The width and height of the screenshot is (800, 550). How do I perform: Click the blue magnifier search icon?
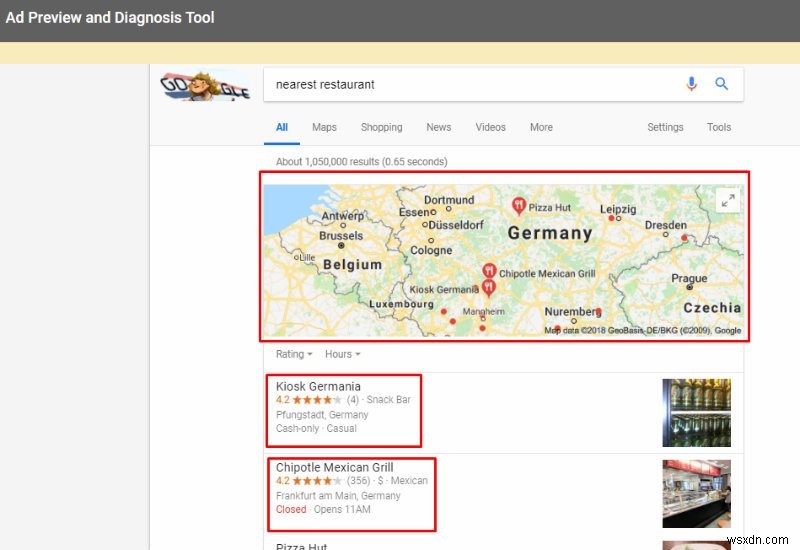point(721,84)
